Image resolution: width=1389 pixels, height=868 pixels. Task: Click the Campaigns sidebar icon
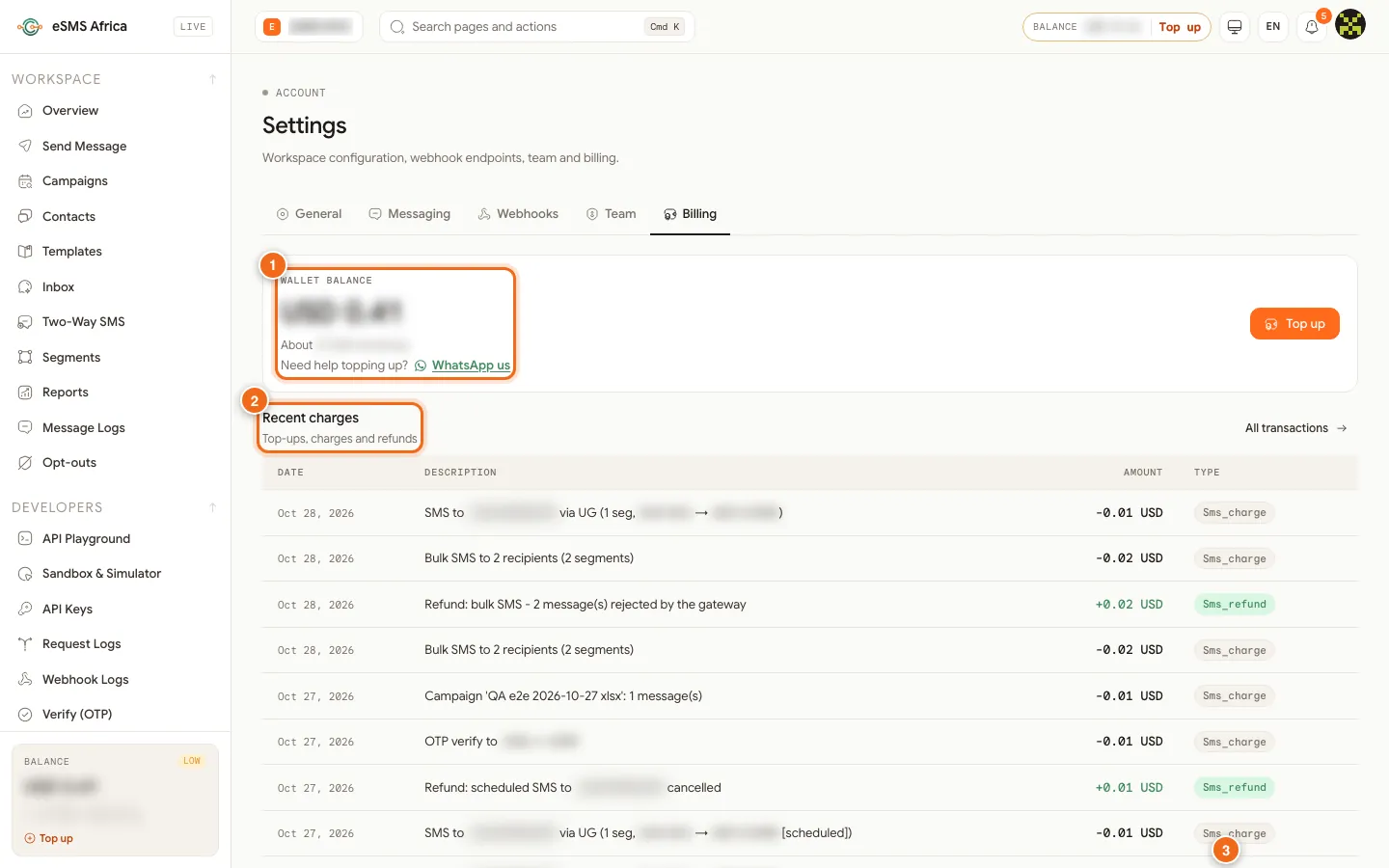click(26, 181)
